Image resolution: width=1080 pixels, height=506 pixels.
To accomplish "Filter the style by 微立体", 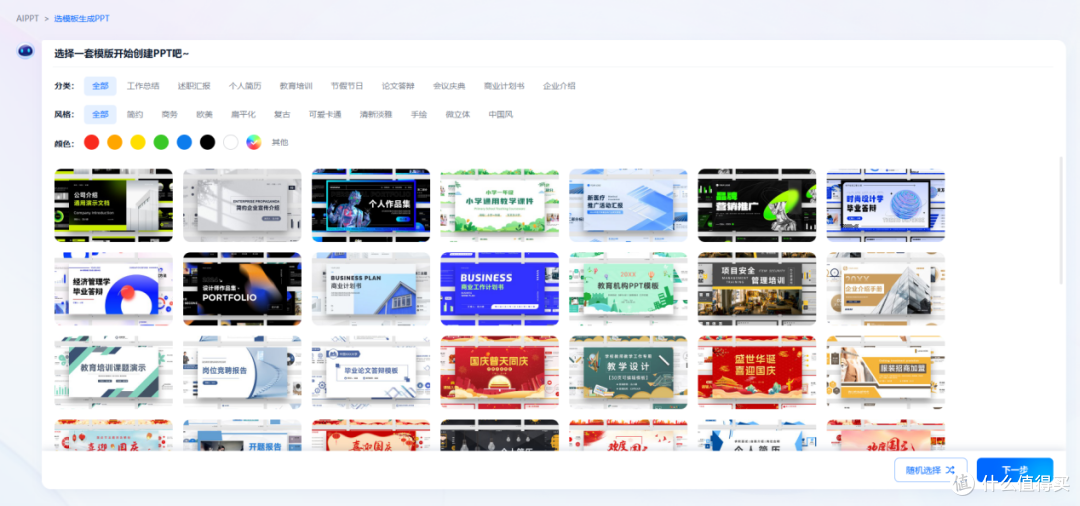I will point(458,114).
